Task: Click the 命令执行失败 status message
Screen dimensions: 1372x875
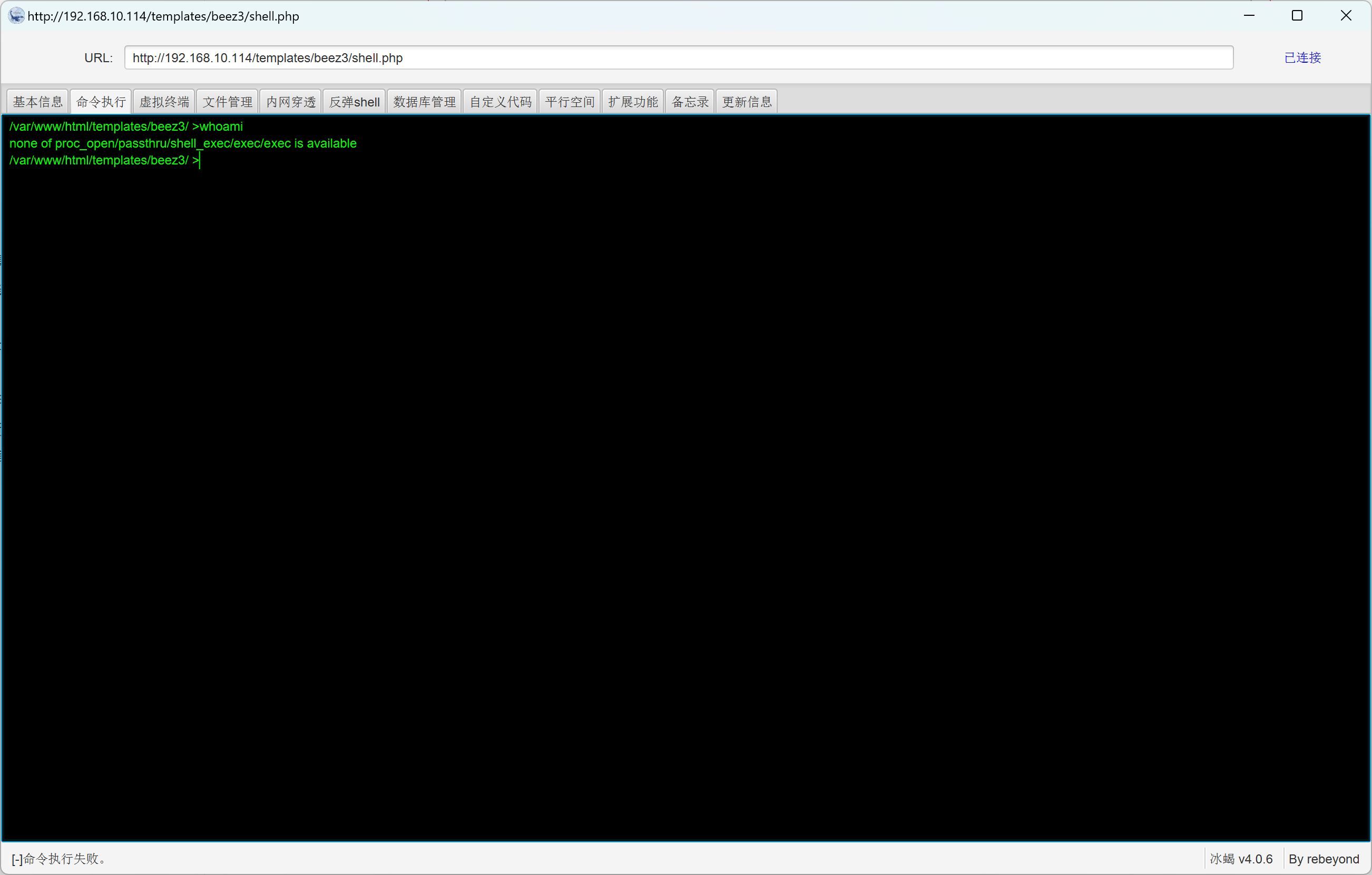Action: click(x=58, y=859)
